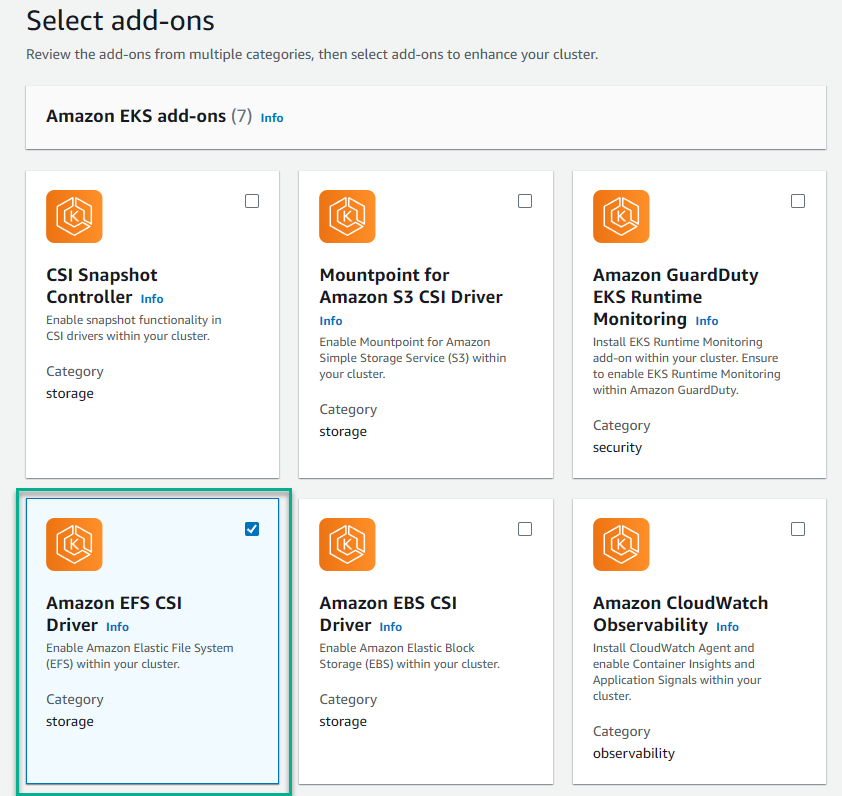This screenshot has width=842, height=796.
Task: Click the Amazon CloudWatch Observability Kubernetes icon
Action: point(620,544)
